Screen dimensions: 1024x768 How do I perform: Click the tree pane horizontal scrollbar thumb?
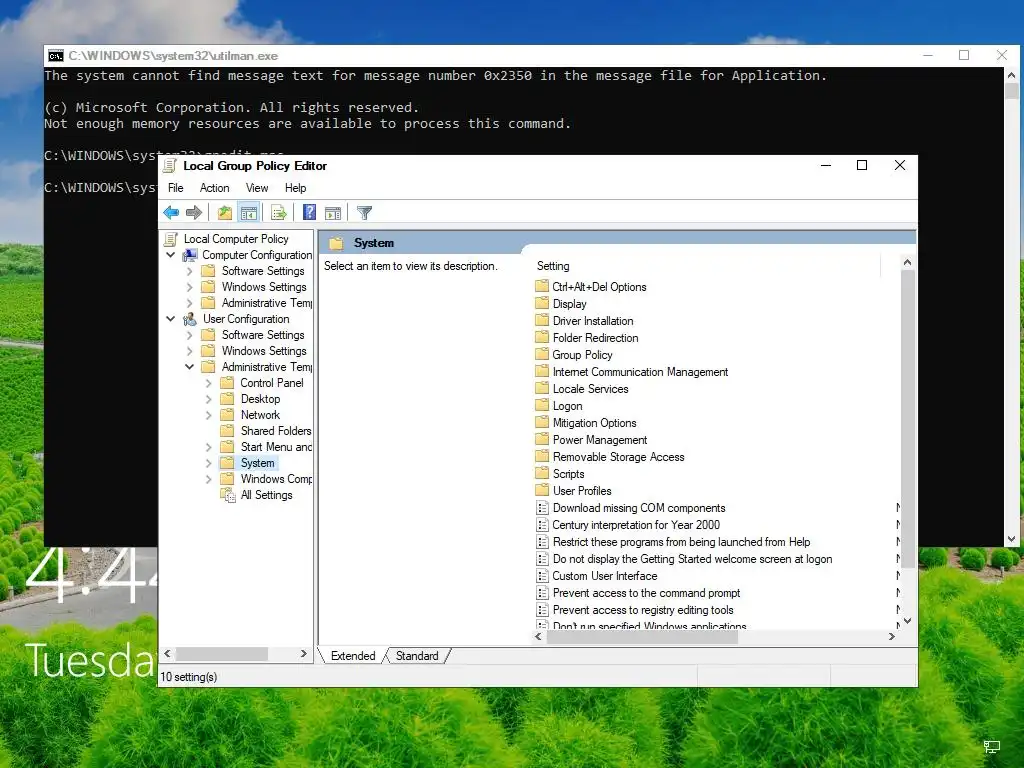point(221,654)
